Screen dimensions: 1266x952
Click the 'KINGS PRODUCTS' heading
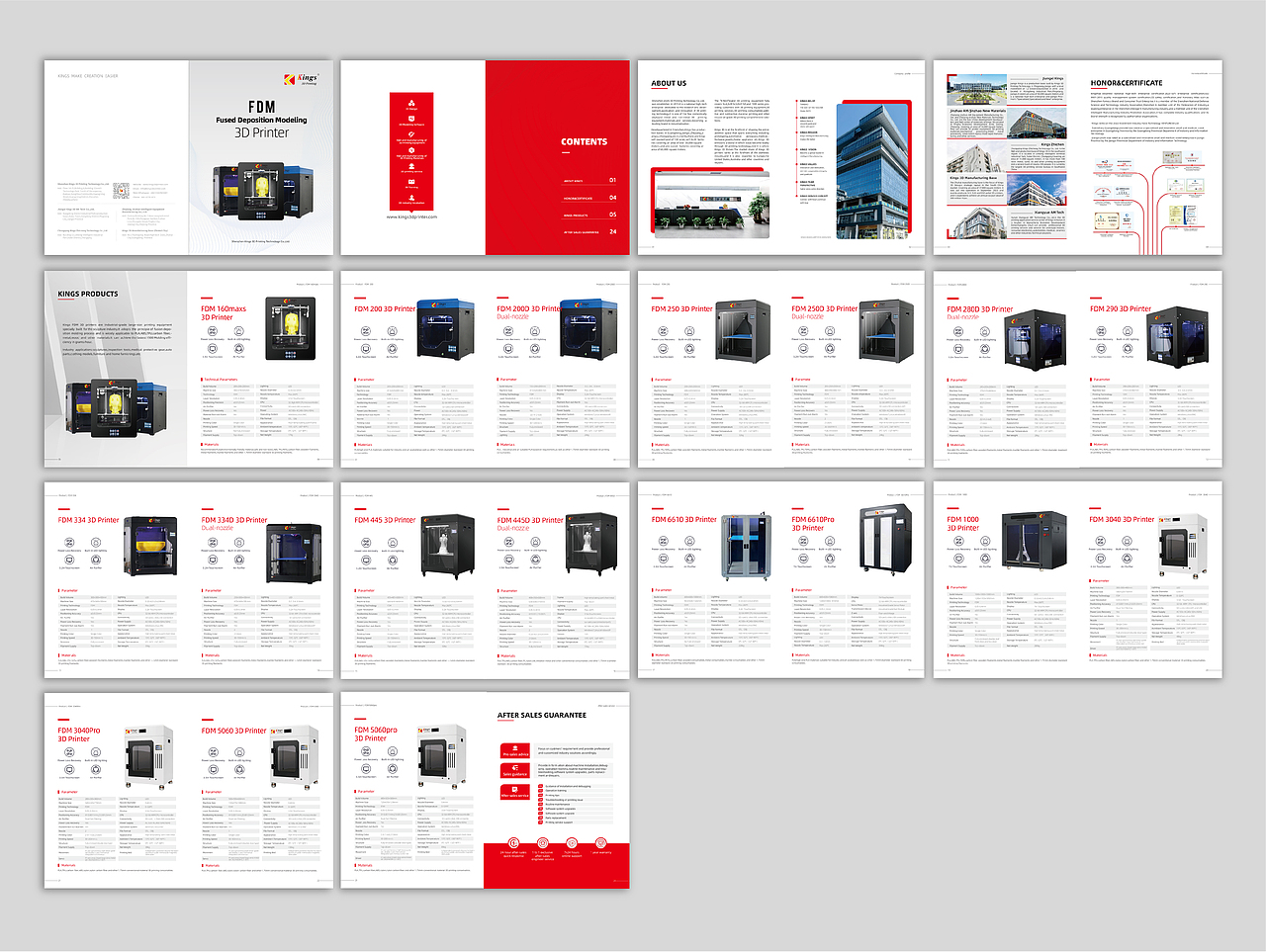(87, 294)
